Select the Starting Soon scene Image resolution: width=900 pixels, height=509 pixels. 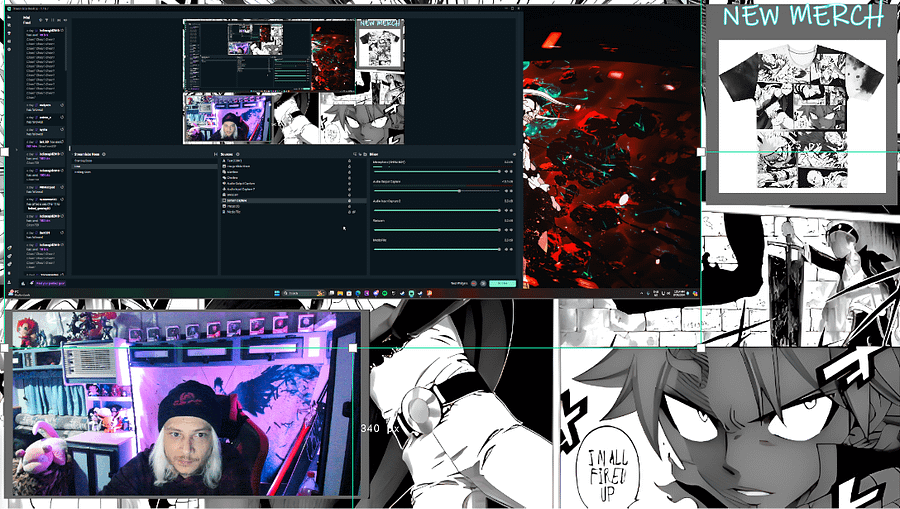coord(143,161)
